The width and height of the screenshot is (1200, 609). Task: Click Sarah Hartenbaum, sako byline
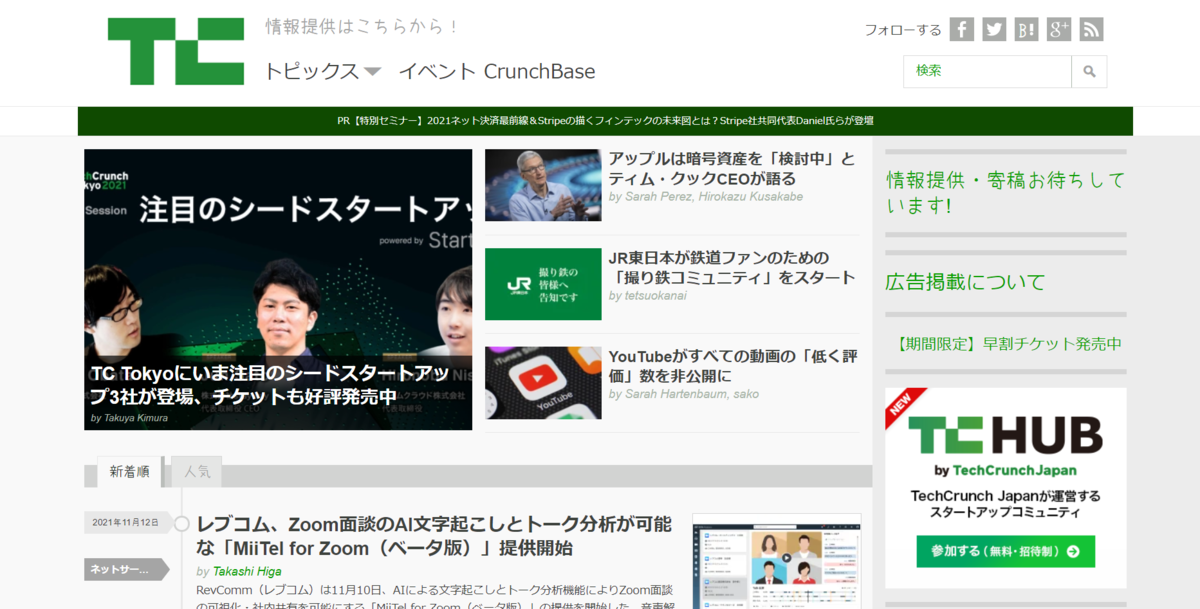684,394
